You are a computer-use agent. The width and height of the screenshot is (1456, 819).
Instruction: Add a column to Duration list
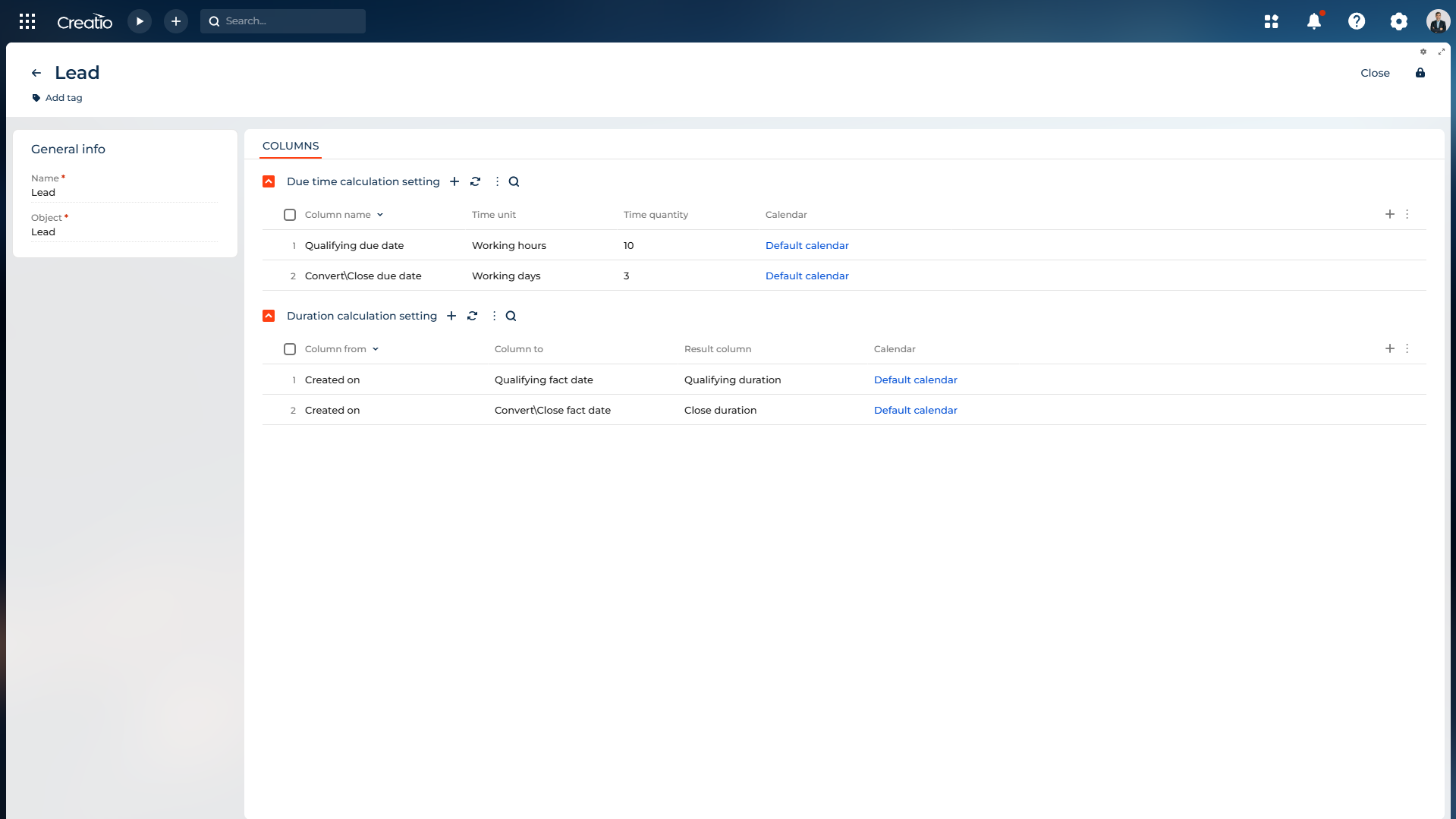1390,348
